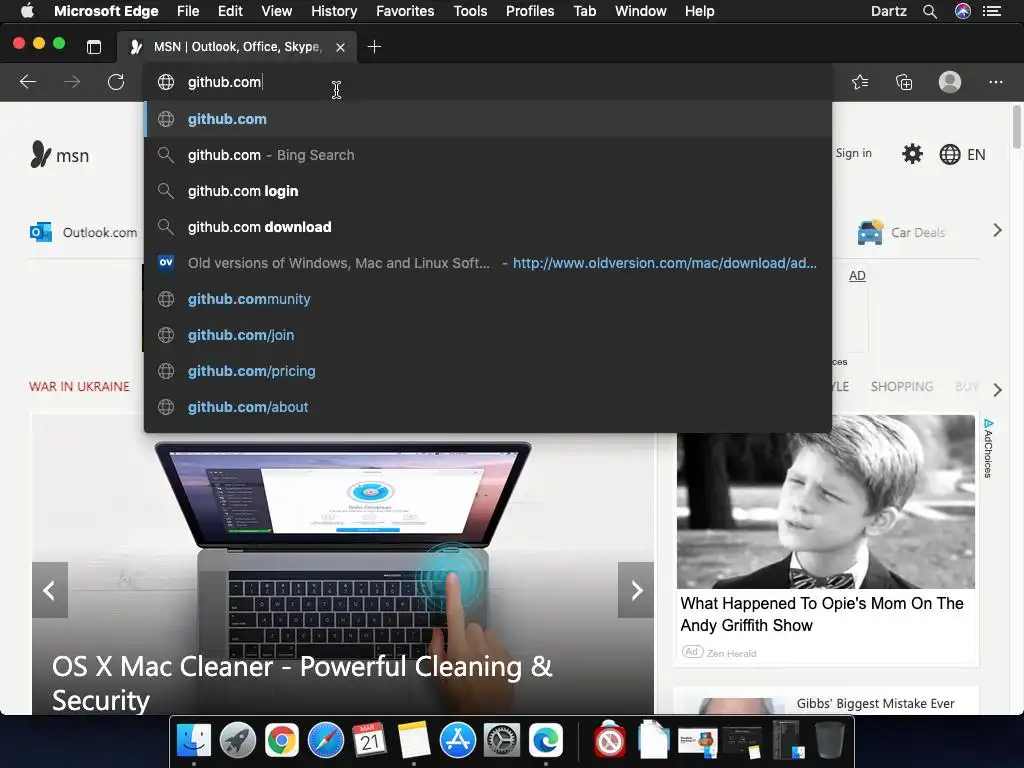Click the AD label link
The height and width of the screenshot is (768, 1024).
(857, 276)
